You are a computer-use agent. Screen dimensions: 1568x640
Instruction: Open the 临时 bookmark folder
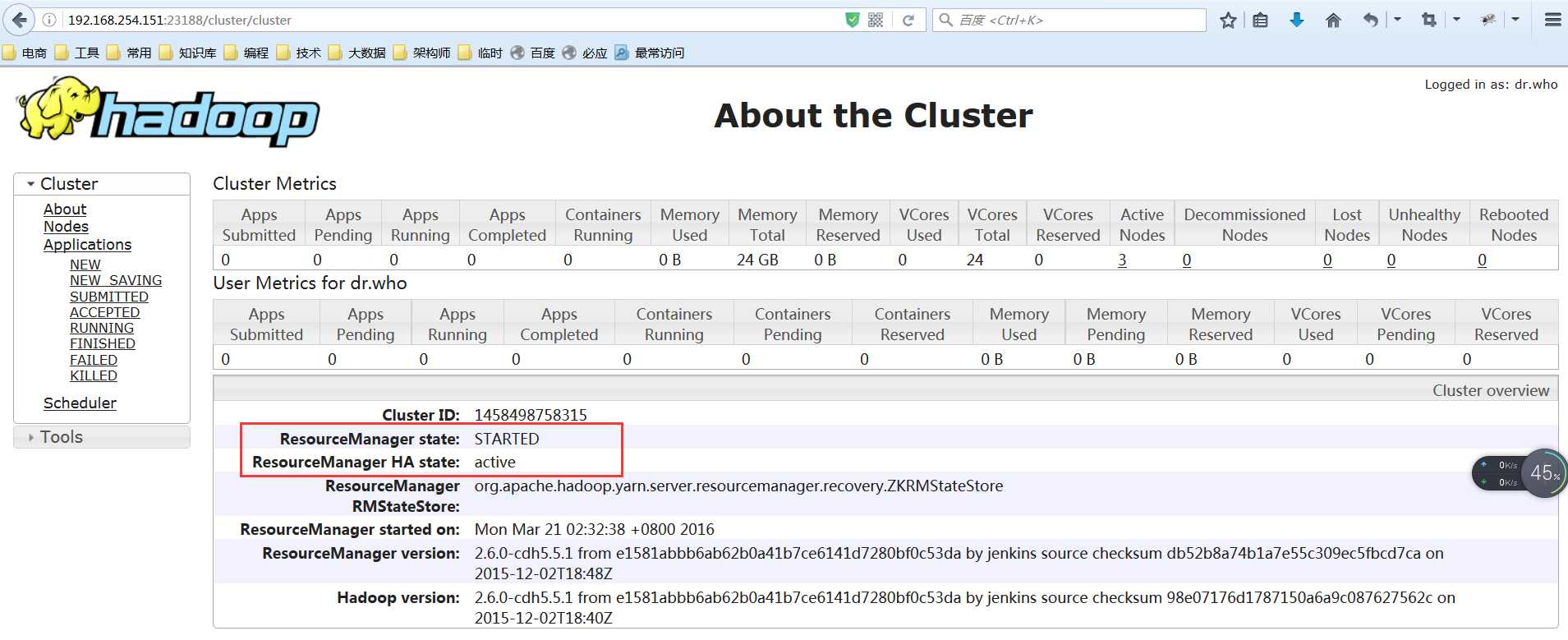tap(481, 53)
